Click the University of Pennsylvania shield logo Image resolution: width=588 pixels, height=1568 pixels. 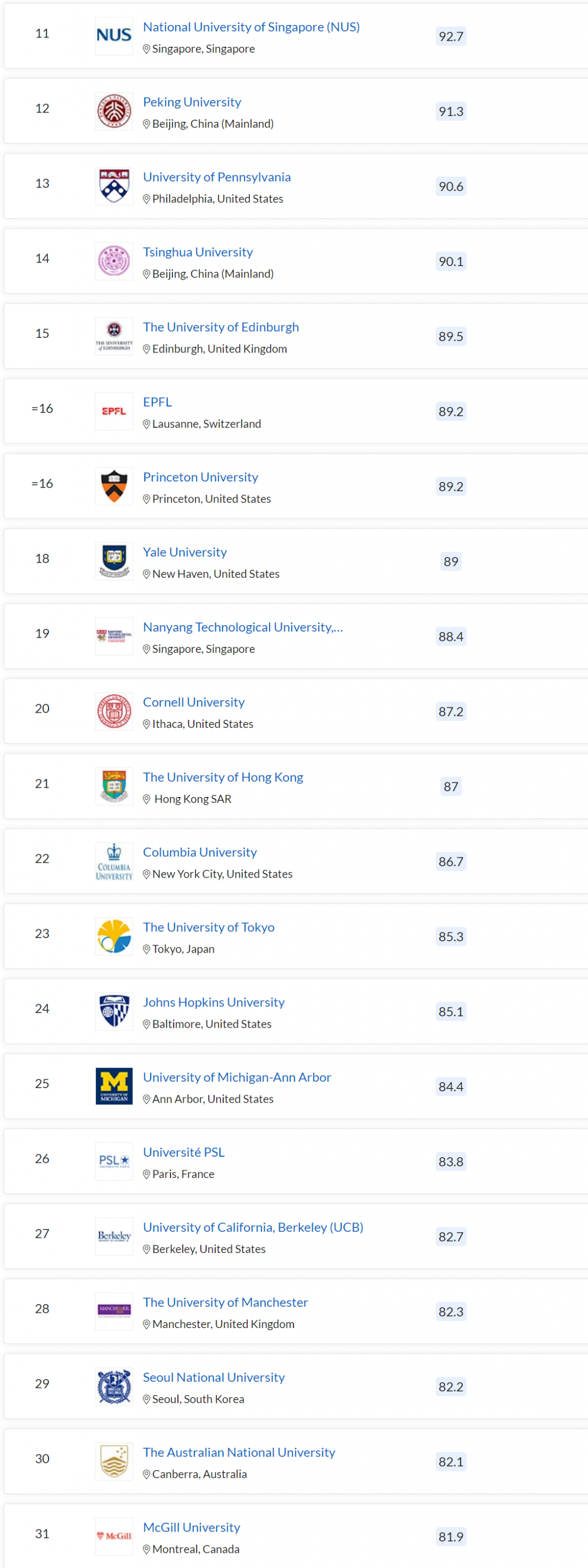point(114,186)
